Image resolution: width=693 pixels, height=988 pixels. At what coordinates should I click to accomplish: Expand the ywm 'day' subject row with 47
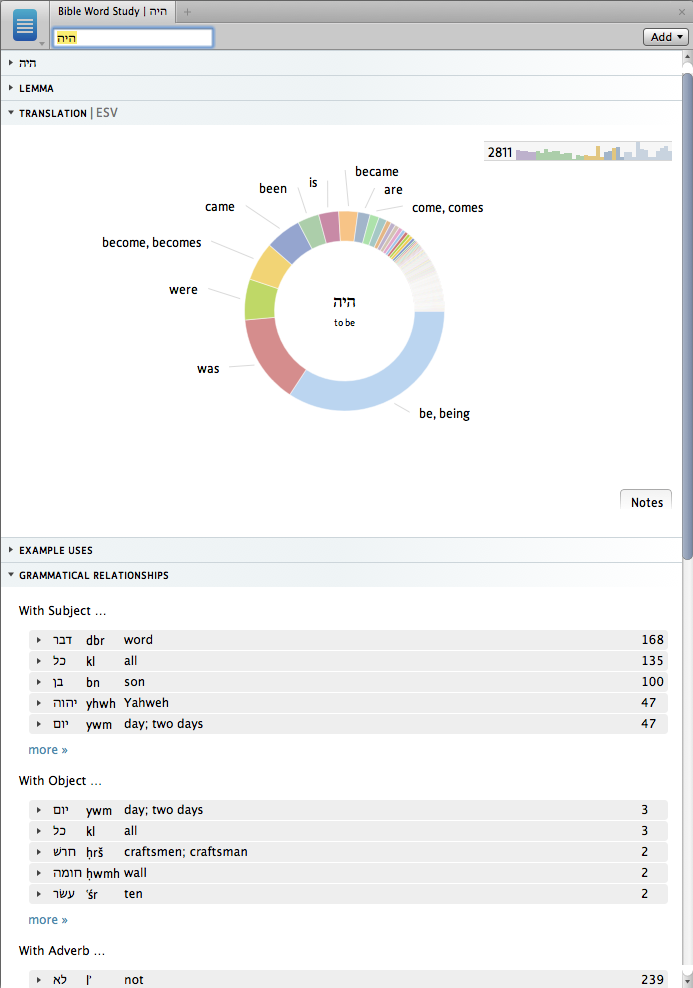[39, 724]
